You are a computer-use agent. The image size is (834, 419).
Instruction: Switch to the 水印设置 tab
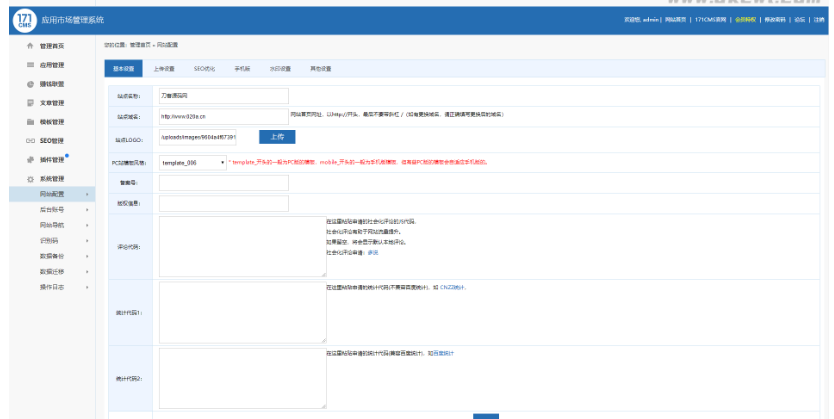coord(280,69)
